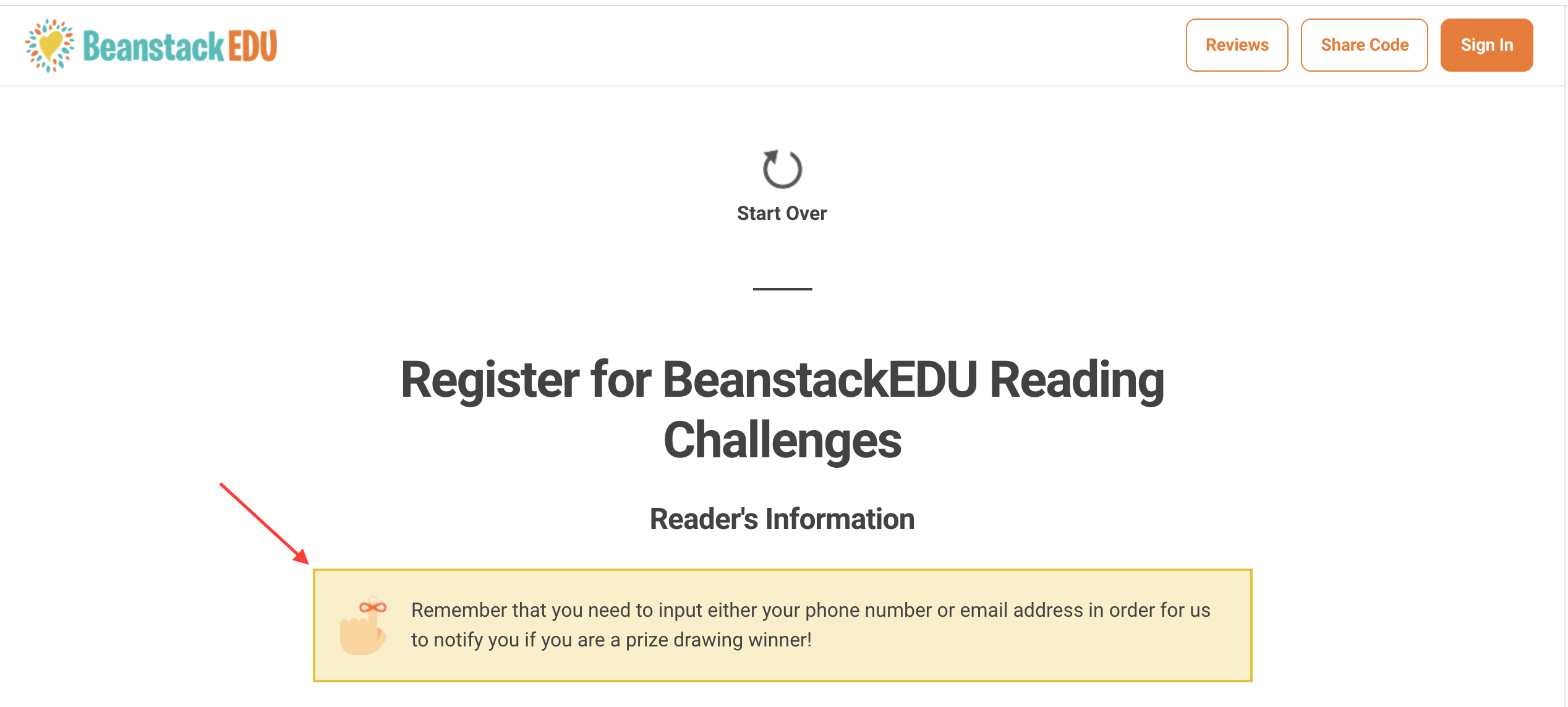The image size is (1568, 707).
Task: Click the yellow reminder banner's left padding
Action: click(x=326, y=625)
